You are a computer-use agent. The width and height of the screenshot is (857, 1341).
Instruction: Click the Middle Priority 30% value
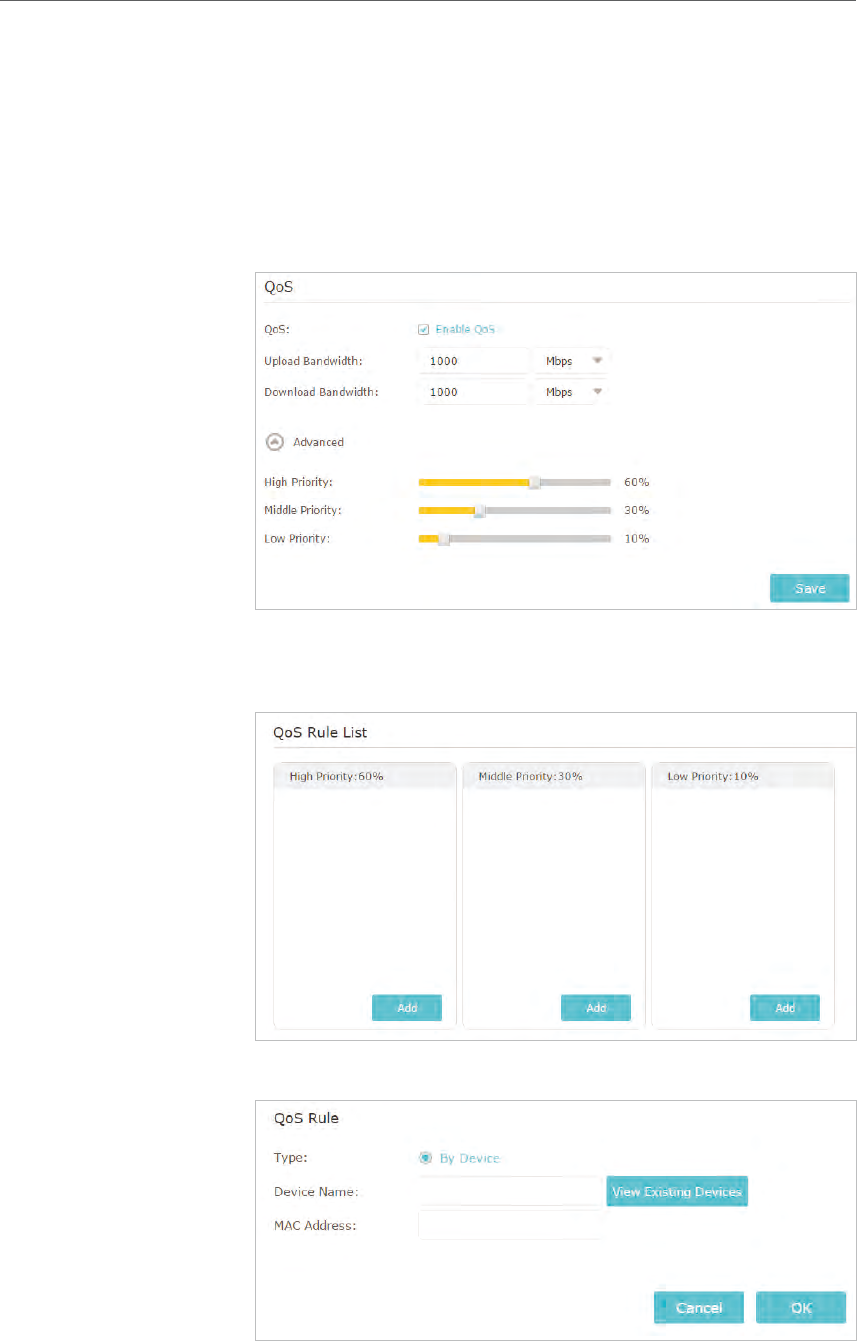pyautogui.click(x=637, y=510)
